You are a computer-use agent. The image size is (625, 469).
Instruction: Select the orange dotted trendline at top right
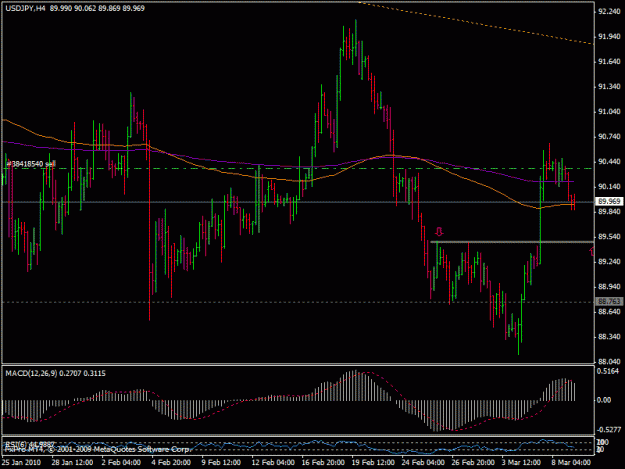click(476, 23)
